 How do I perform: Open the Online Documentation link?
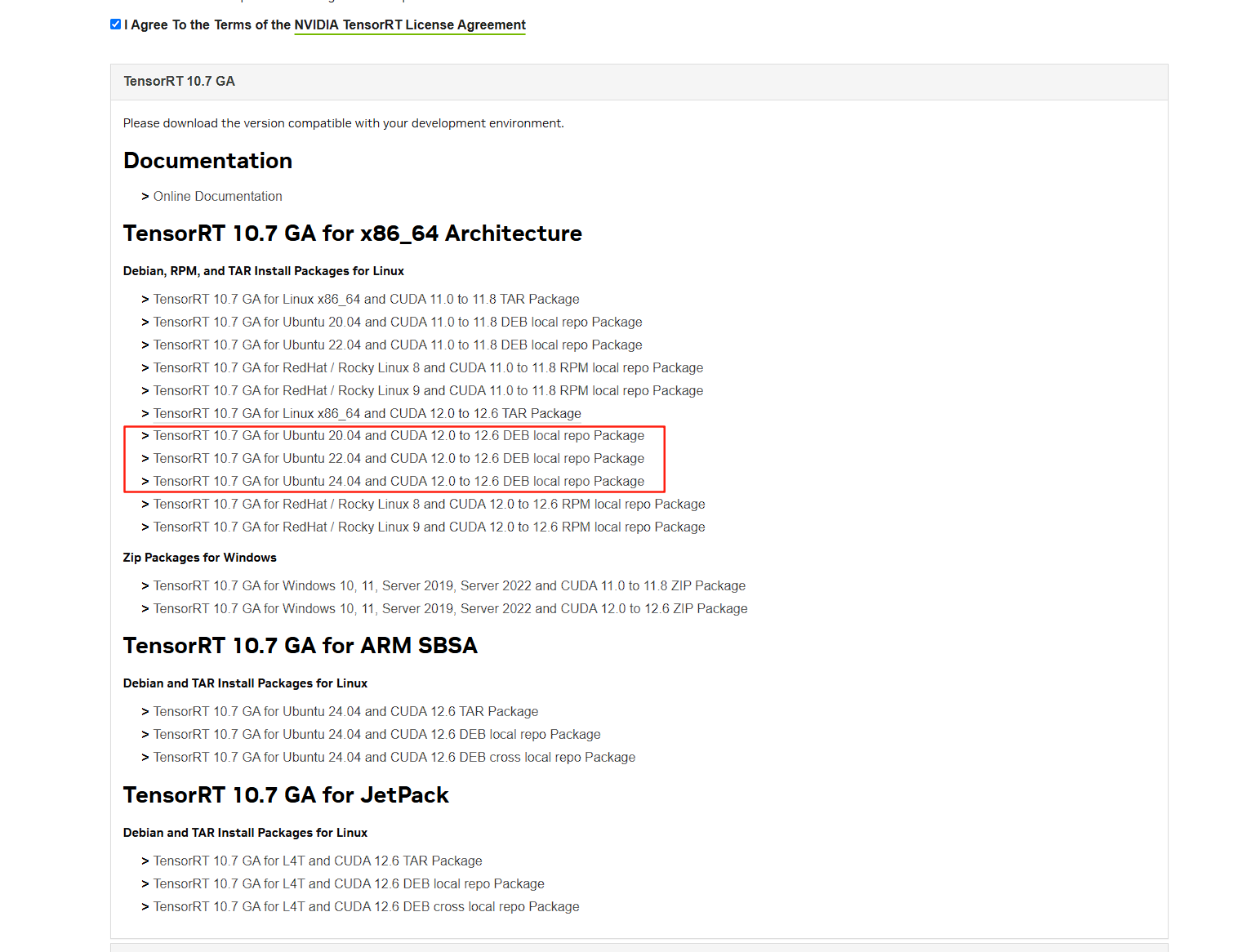click(x=217, y=197)
